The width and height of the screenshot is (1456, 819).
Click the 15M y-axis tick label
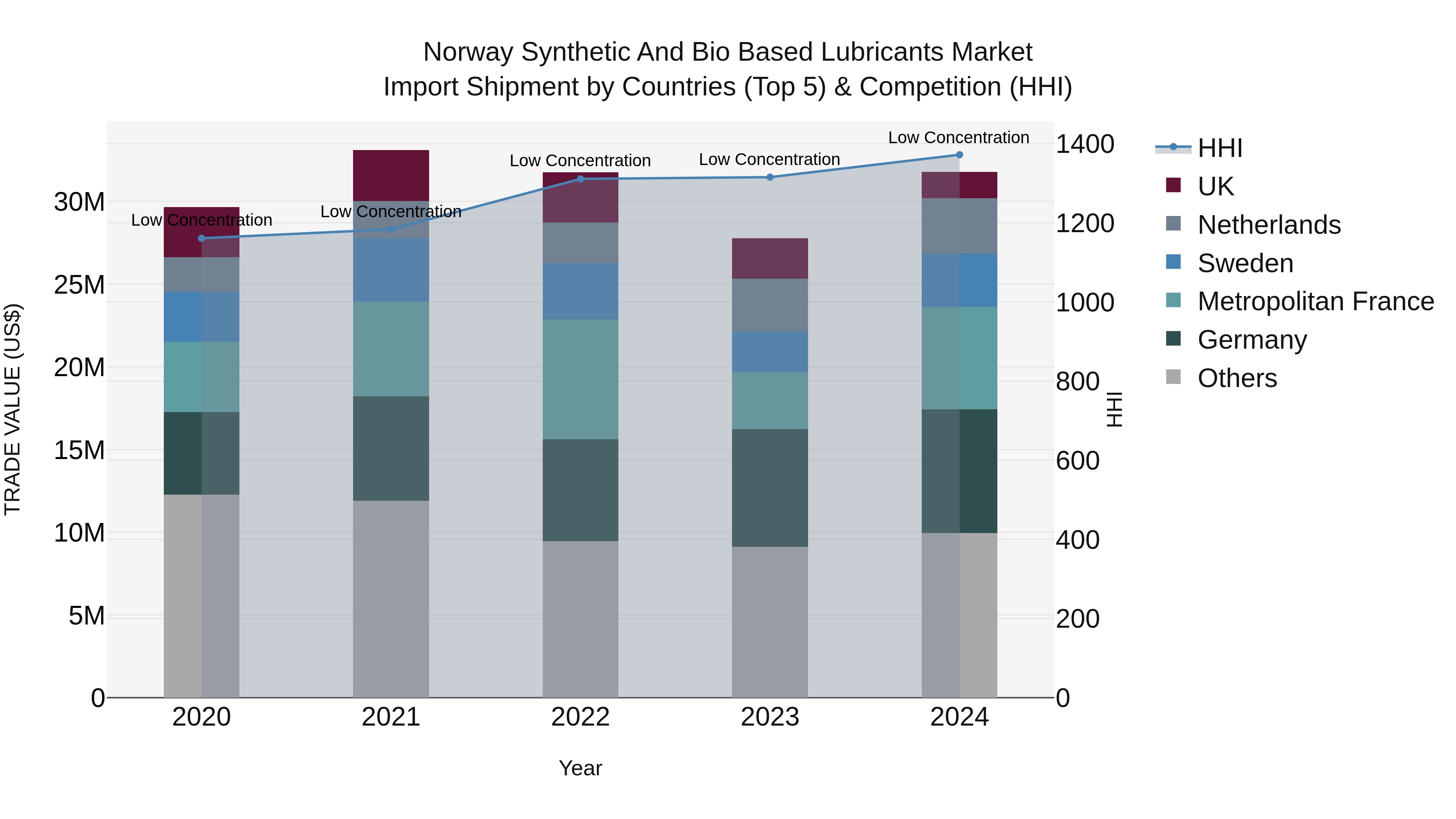(79, 451)
